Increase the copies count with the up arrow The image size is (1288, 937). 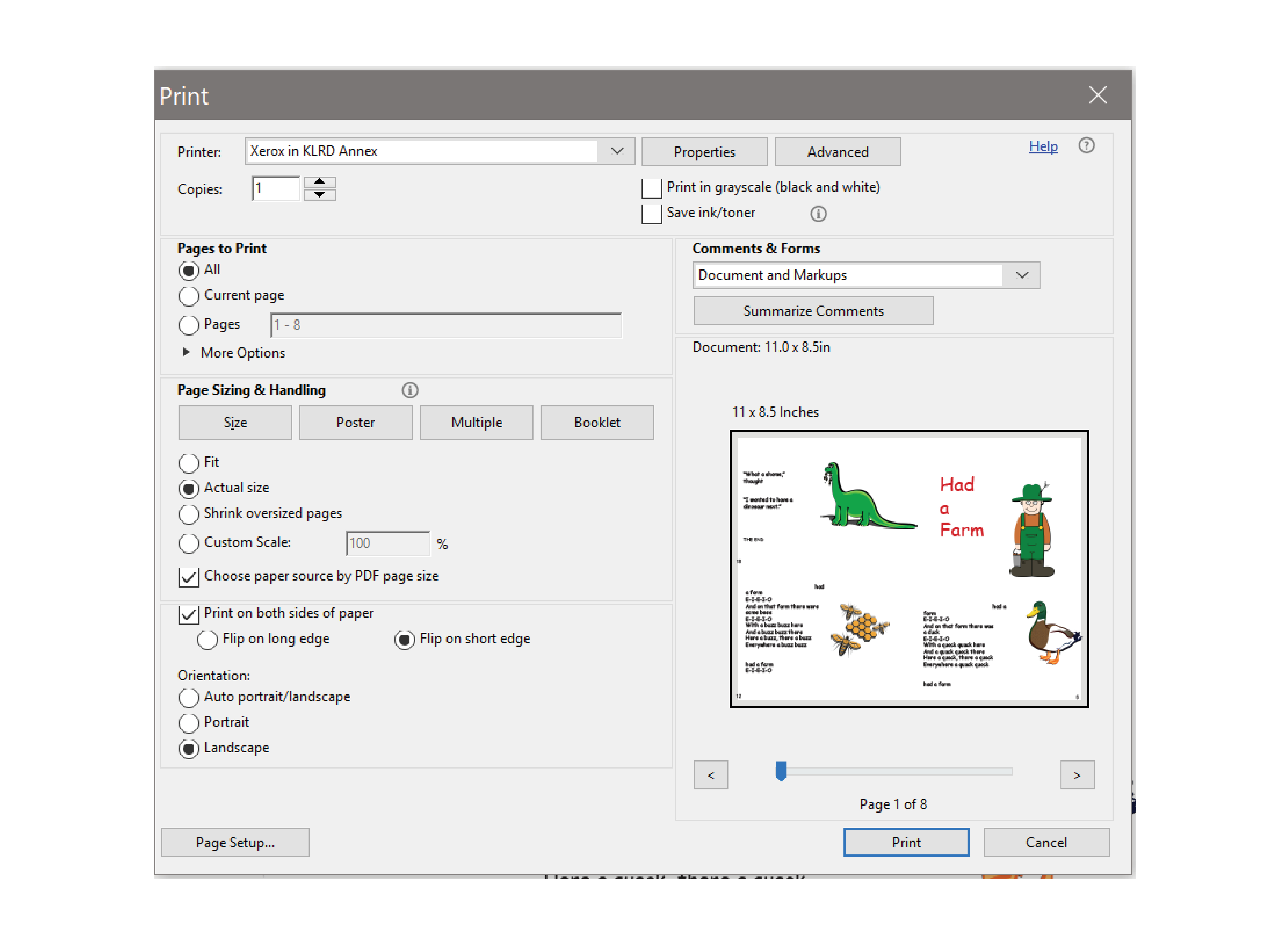coord(320,182)
